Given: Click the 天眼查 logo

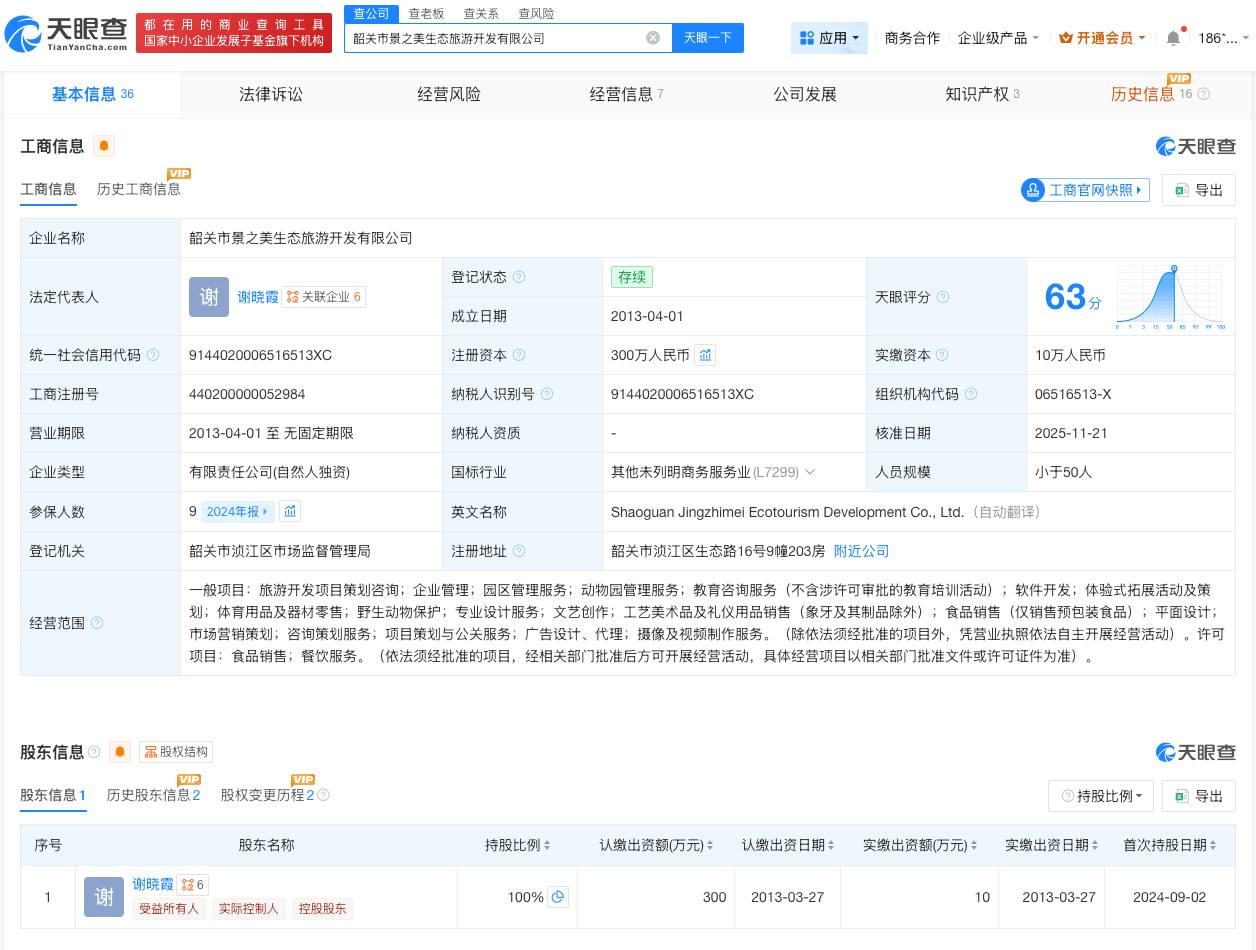Looking at the screenshot, I should coord(62,33).
